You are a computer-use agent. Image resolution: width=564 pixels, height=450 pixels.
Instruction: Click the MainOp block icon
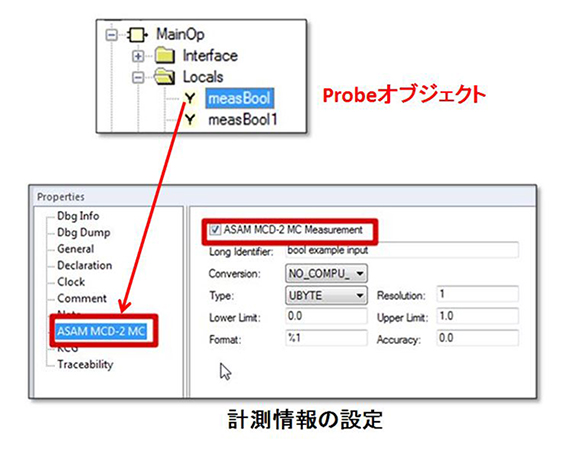point(138,35)
